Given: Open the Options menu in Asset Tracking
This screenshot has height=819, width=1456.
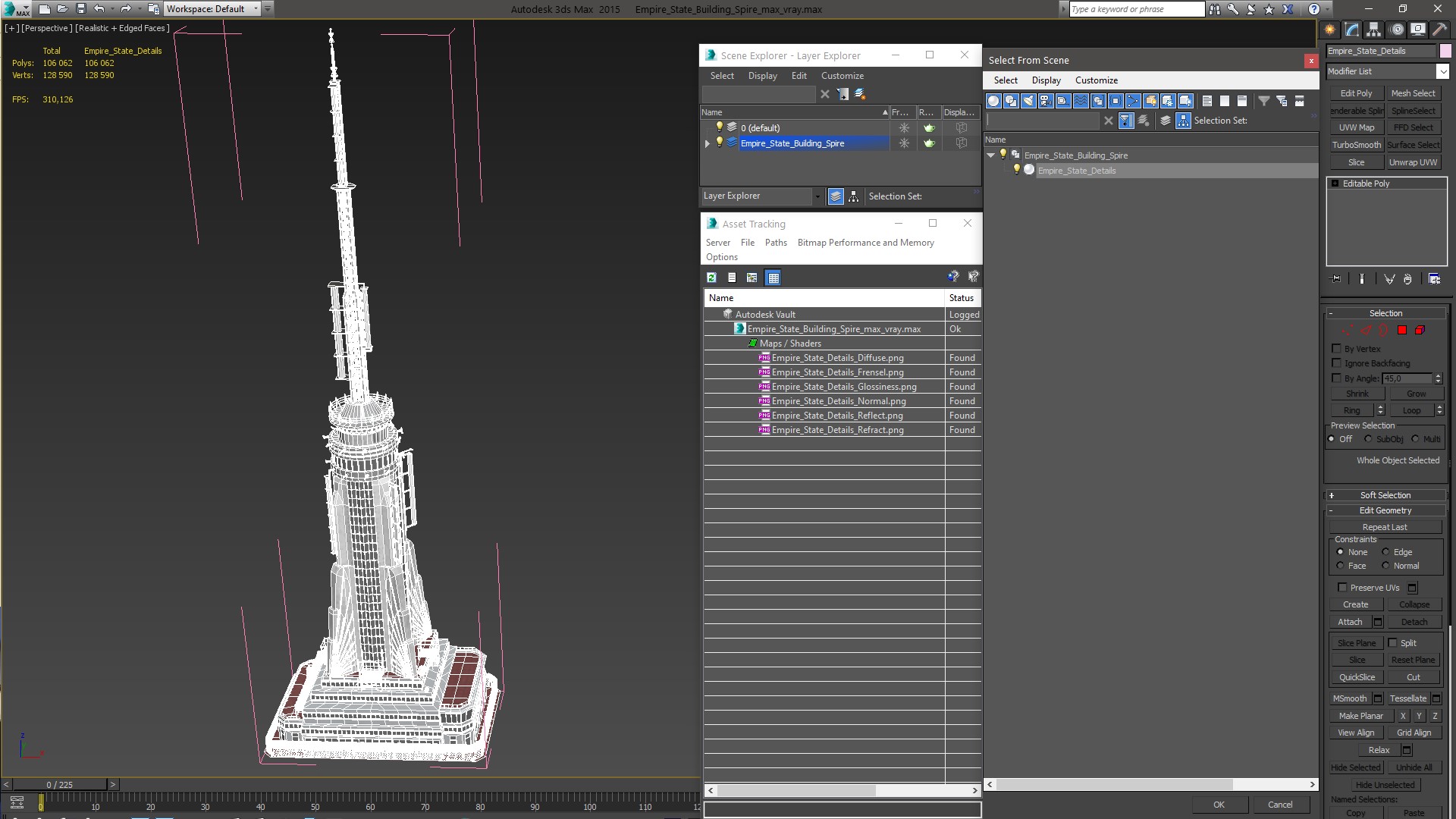Looking at the screenshot, I should click(721, 257).
